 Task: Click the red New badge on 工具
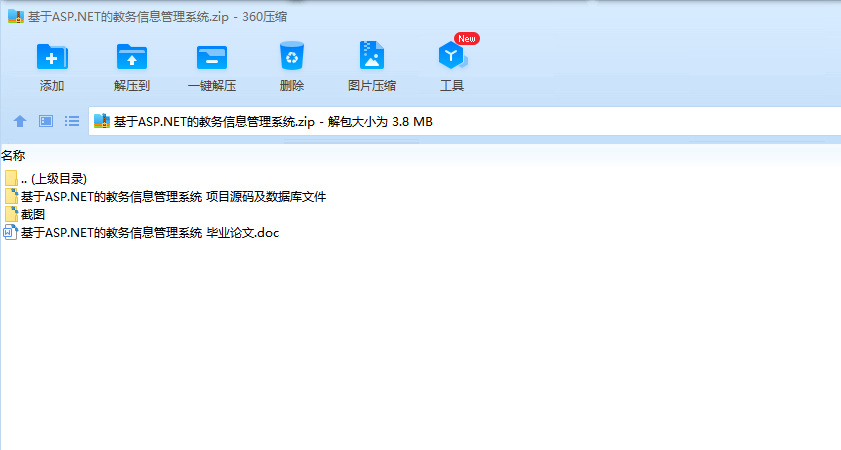(467, 39)
